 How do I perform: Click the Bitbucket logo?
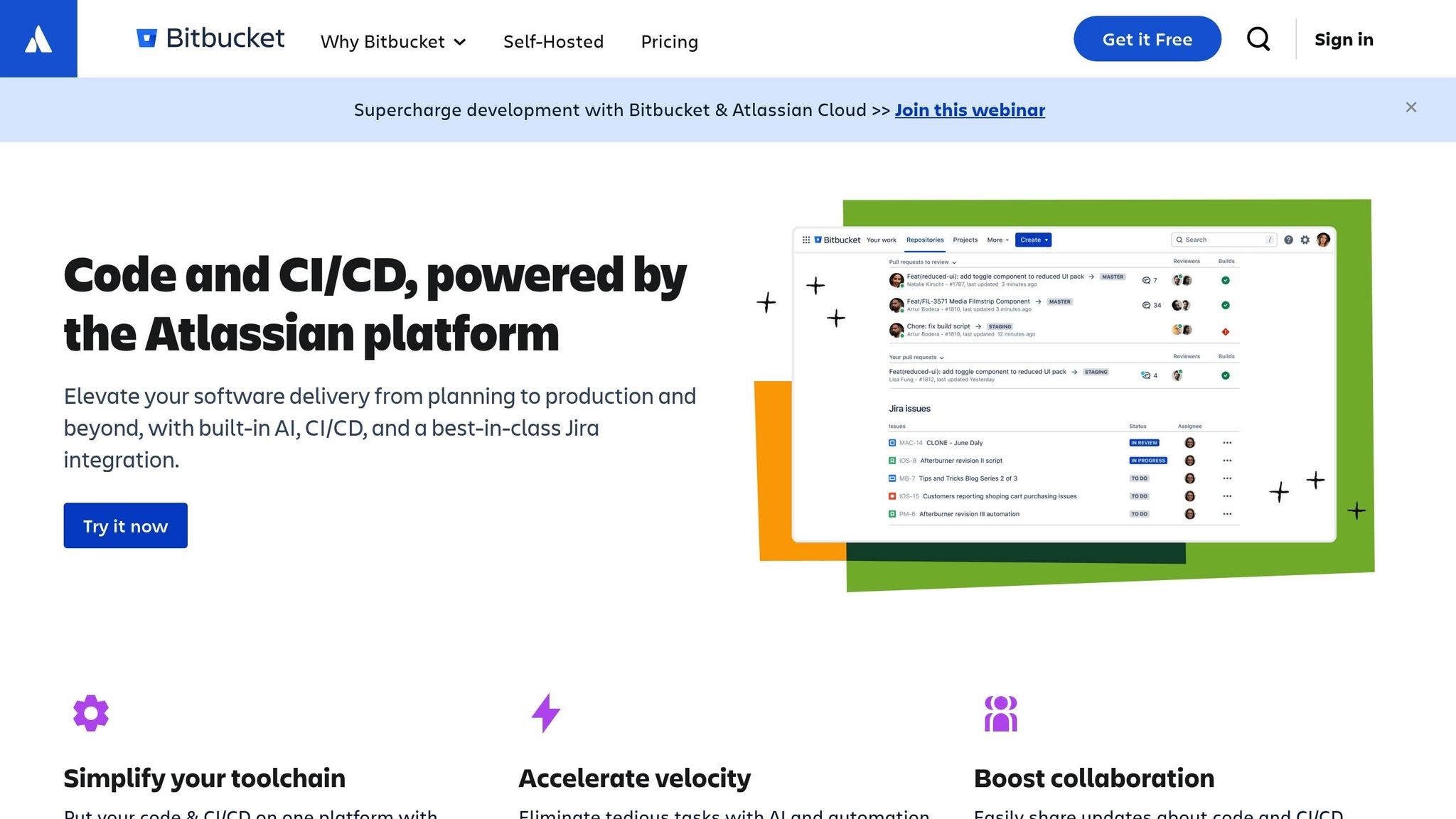[x=210, y=38]
